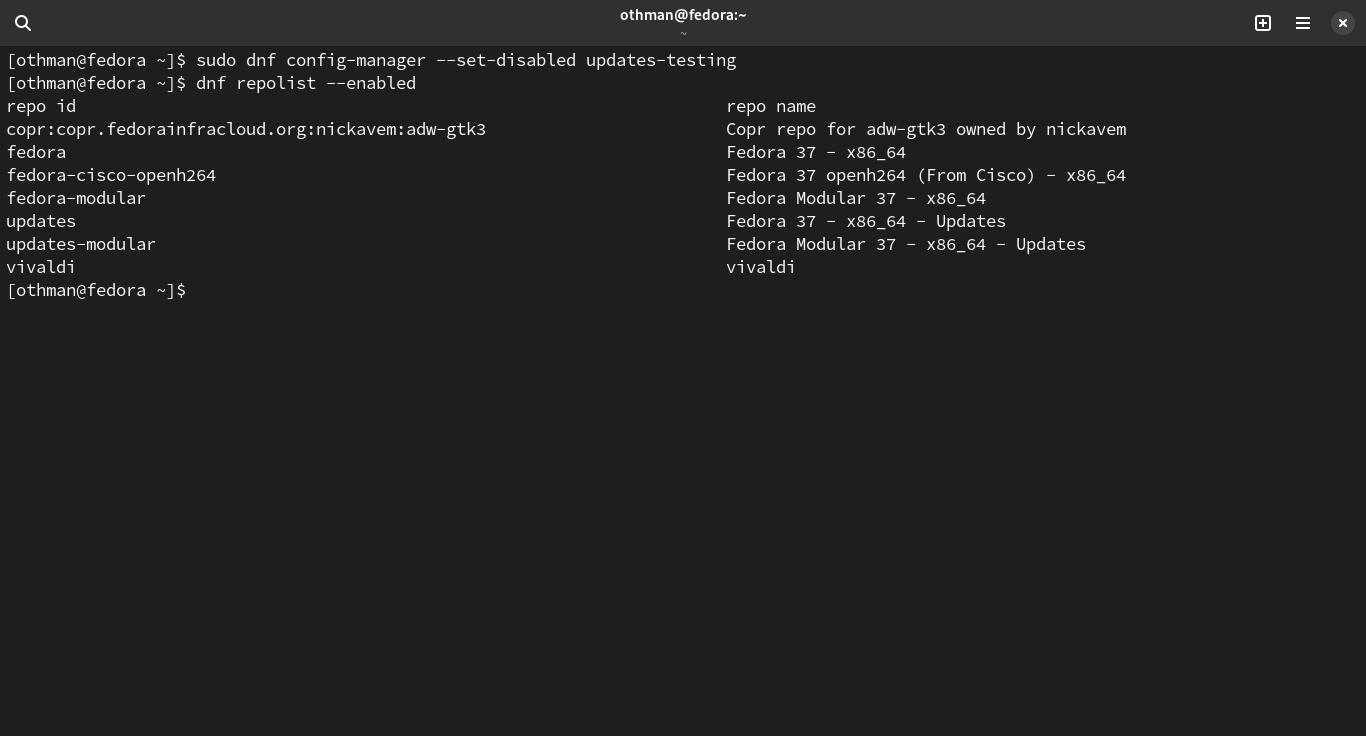Click the fedora-modular repo id
The width and height of the screenshot is (1366, 736).
pos(76,198)
